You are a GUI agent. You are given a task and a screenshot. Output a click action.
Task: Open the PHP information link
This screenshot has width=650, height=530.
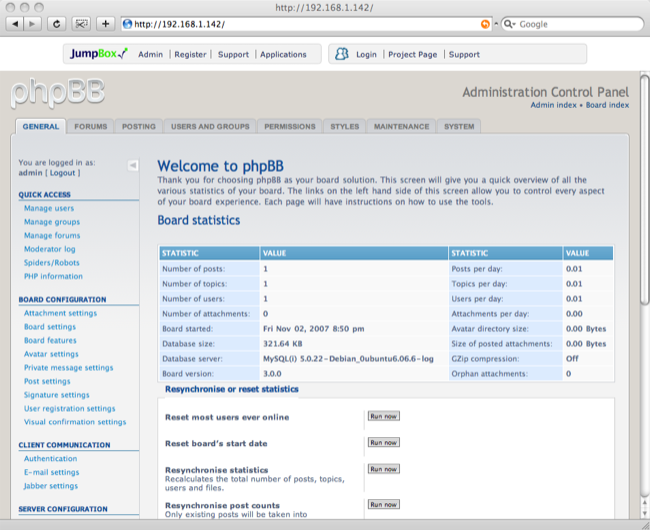(x=53, y=276)
